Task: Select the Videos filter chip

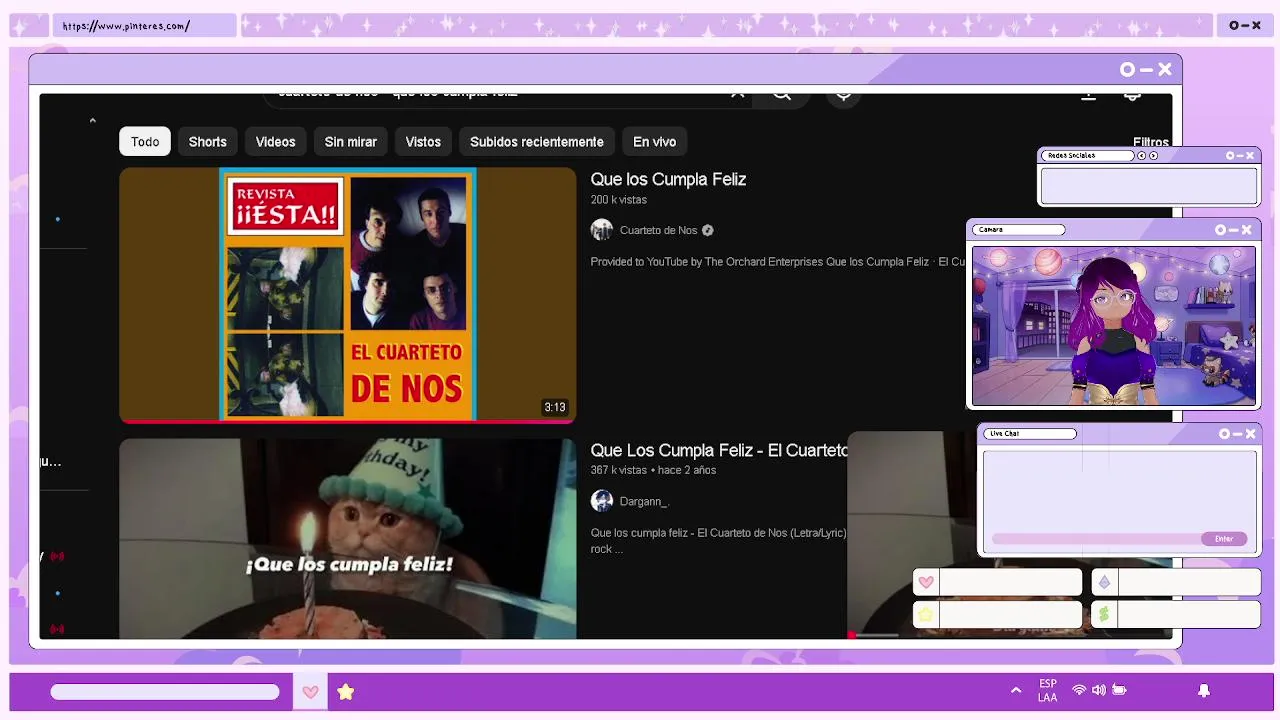Action: pyautogui.click(x=275, y=142)
